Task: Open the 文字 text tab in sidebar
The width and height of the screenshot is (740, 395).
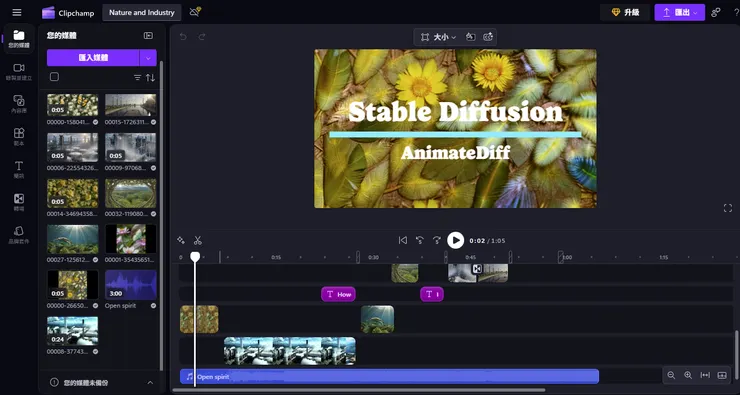Action: (19, 169)
